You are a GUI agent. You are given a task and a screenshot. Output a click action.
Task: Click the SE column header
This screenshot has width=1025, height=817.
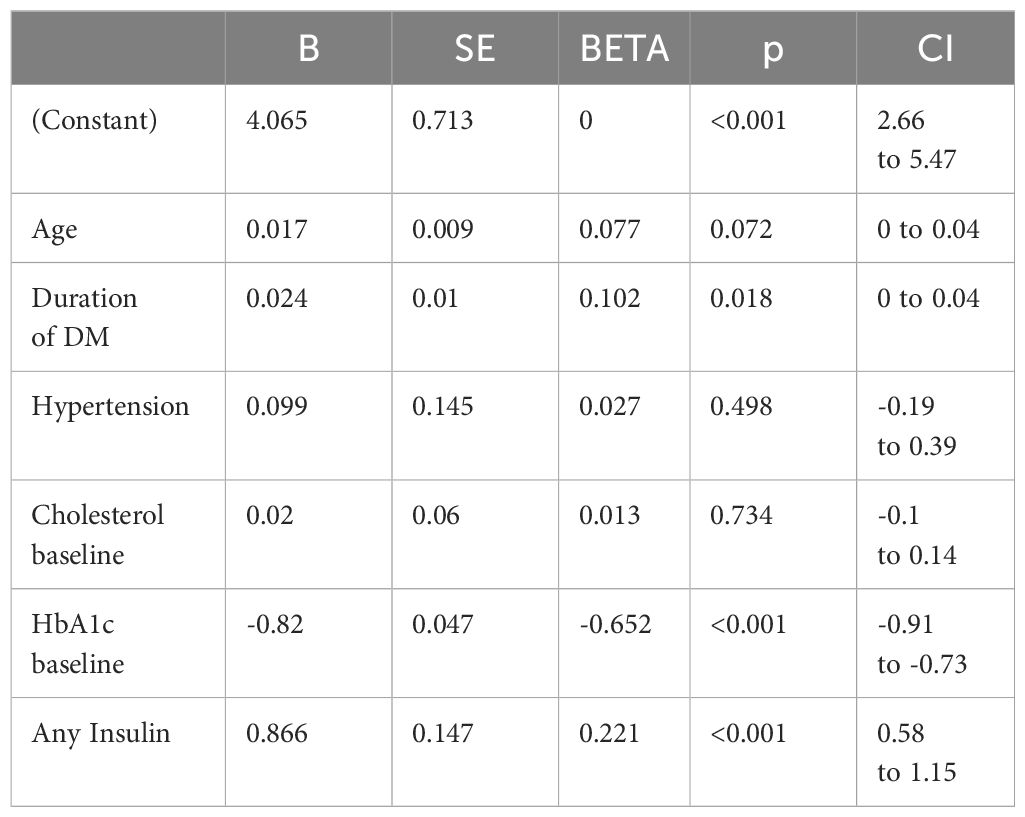point(475,48)
